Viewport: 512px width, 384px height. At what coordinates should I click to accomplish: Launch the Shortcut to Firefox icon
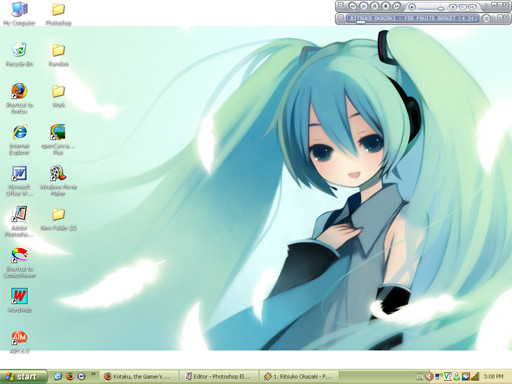pyautogui.click(x=19, y=98)
